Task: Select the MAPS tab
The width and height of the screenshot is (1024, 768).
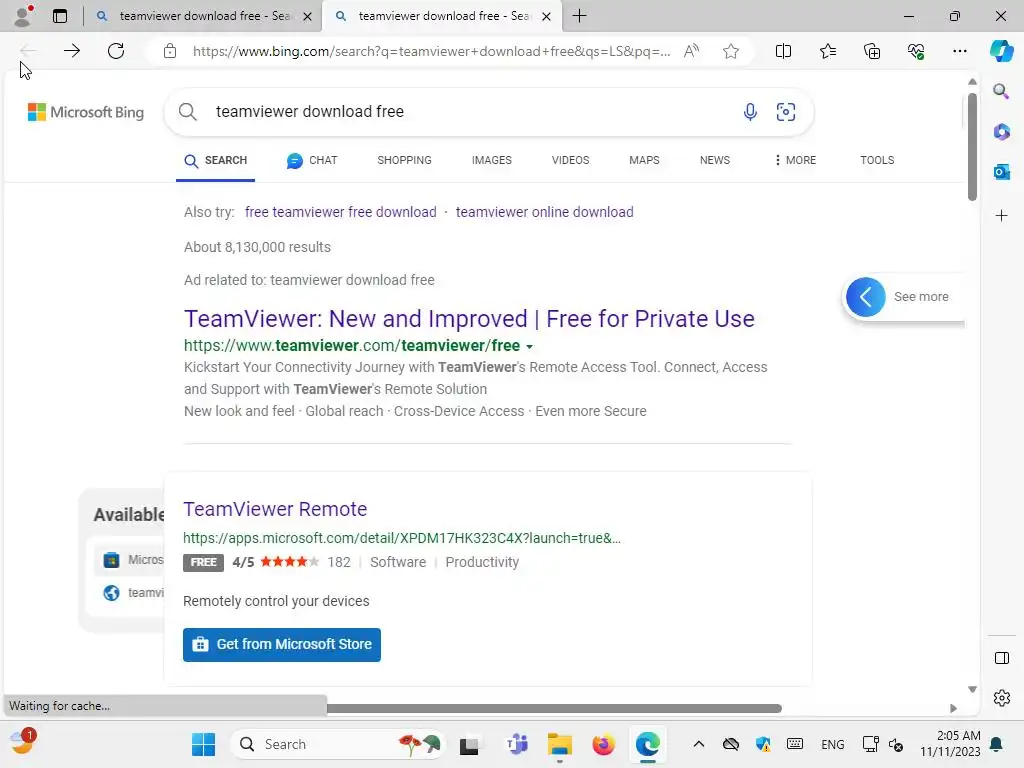Action: (x=644, y=160)
